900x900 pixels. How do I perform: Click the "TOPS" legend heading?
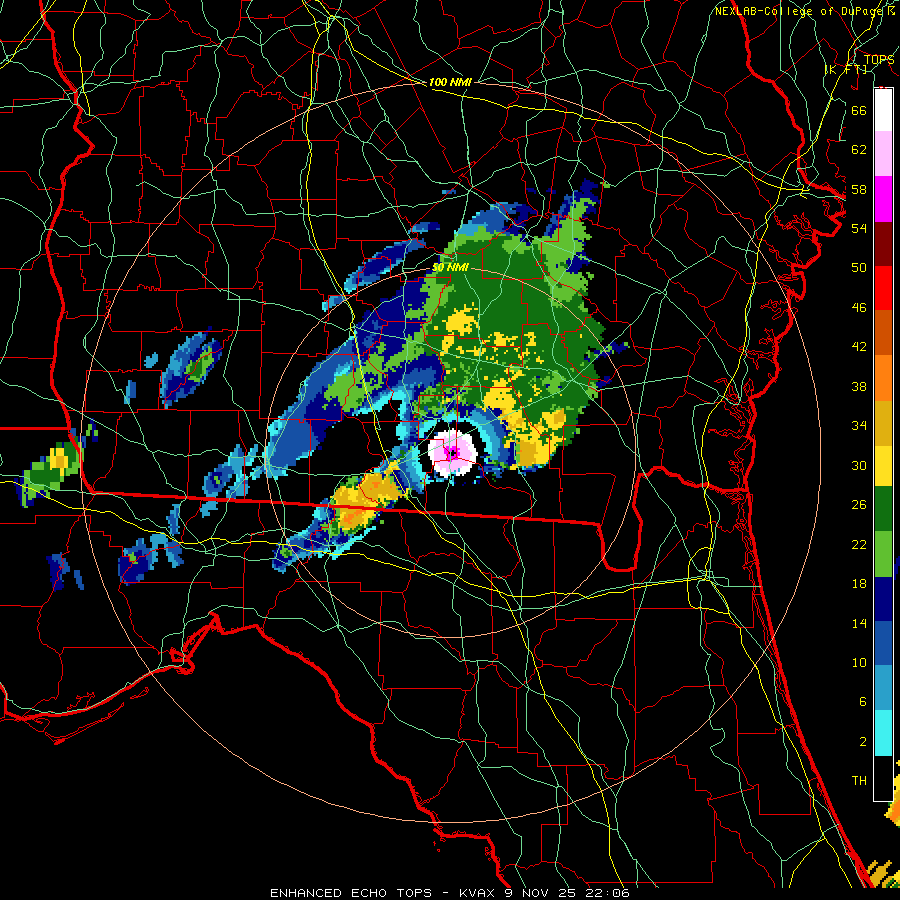(x=879, y=59)
